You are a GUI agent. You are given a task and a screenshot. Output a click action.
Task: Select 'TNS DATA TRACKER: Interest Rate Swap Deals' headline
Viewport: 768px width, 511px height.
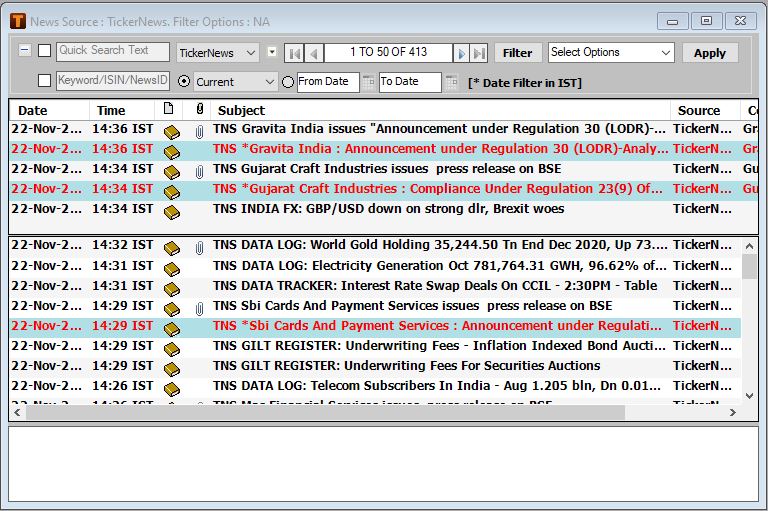(435, 286)
